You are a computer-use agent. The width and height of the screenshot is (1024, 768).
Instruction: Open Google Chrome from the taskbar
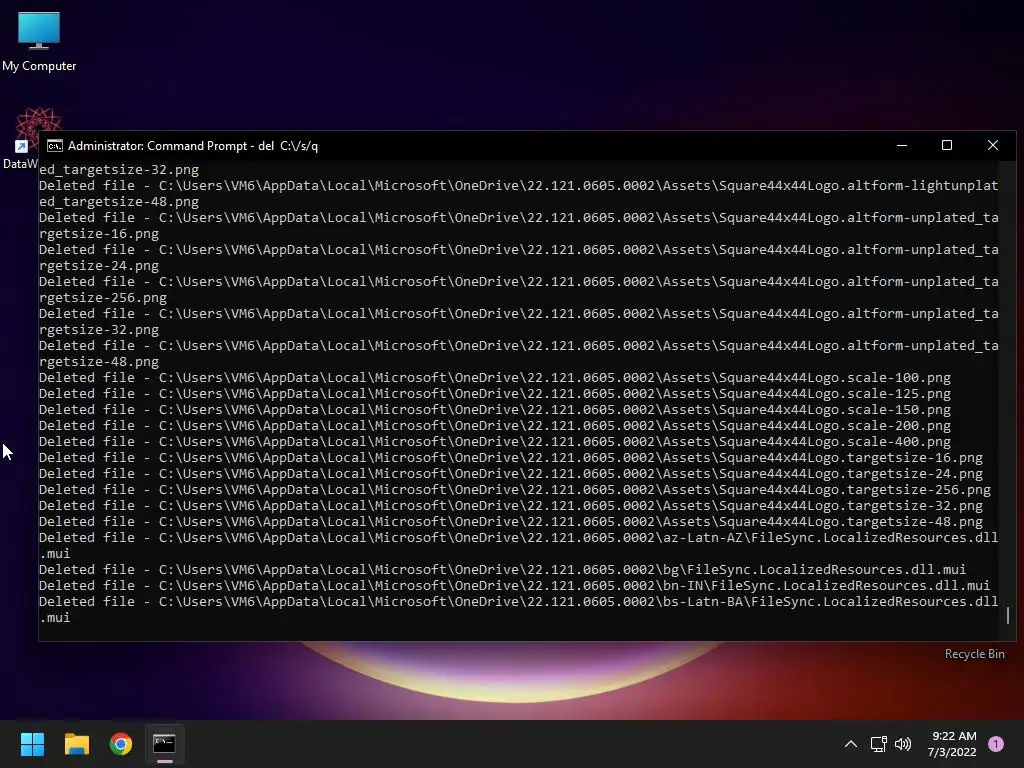(121, 744)
